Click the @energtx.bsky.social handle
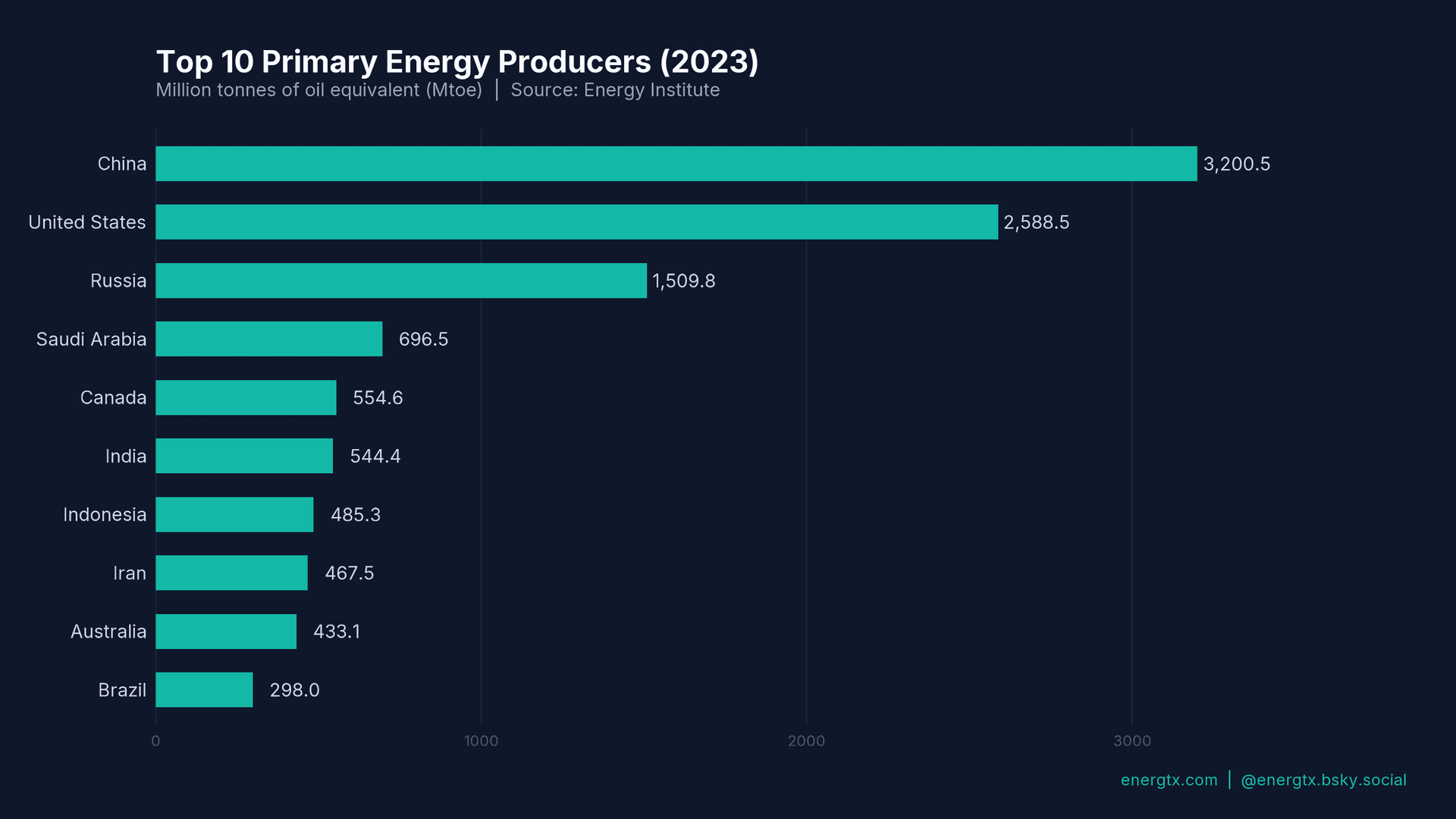Image resolution: width=1456 pixels, height=819 pixels. point(1323,780)
